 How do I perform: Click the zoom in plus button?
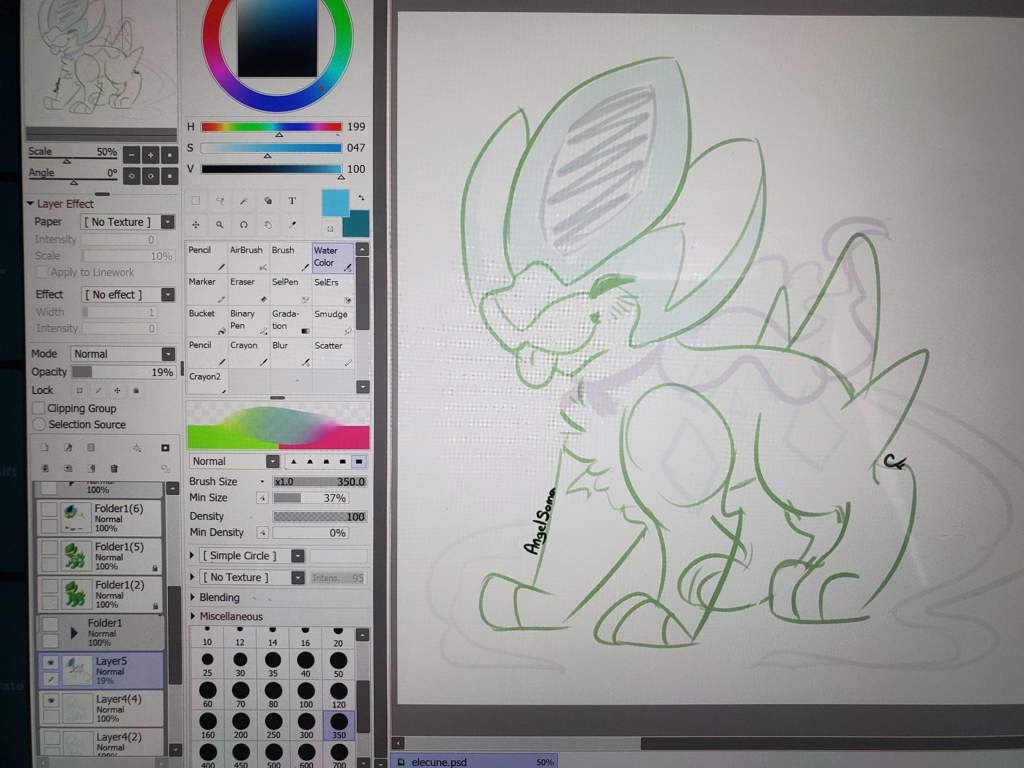click(150, 155)
